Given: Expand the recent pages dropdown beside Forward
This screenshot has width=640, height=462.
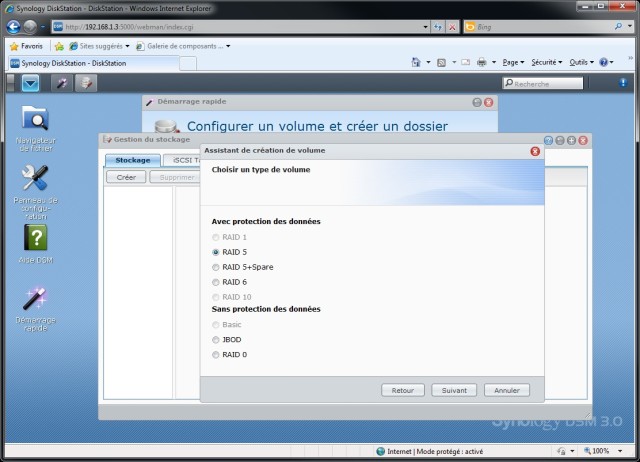Looking at the screenshot, I should 42,27.
